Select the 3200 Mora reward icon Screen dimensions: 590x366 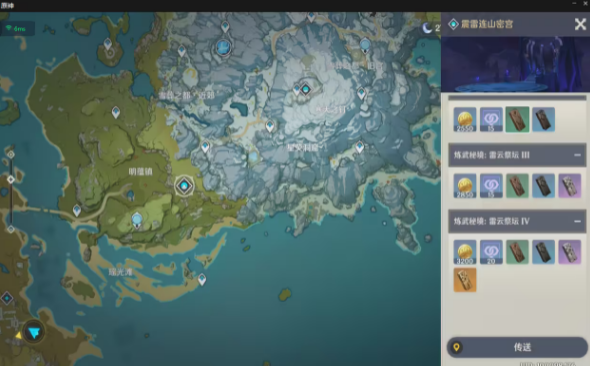coord(465,252)
